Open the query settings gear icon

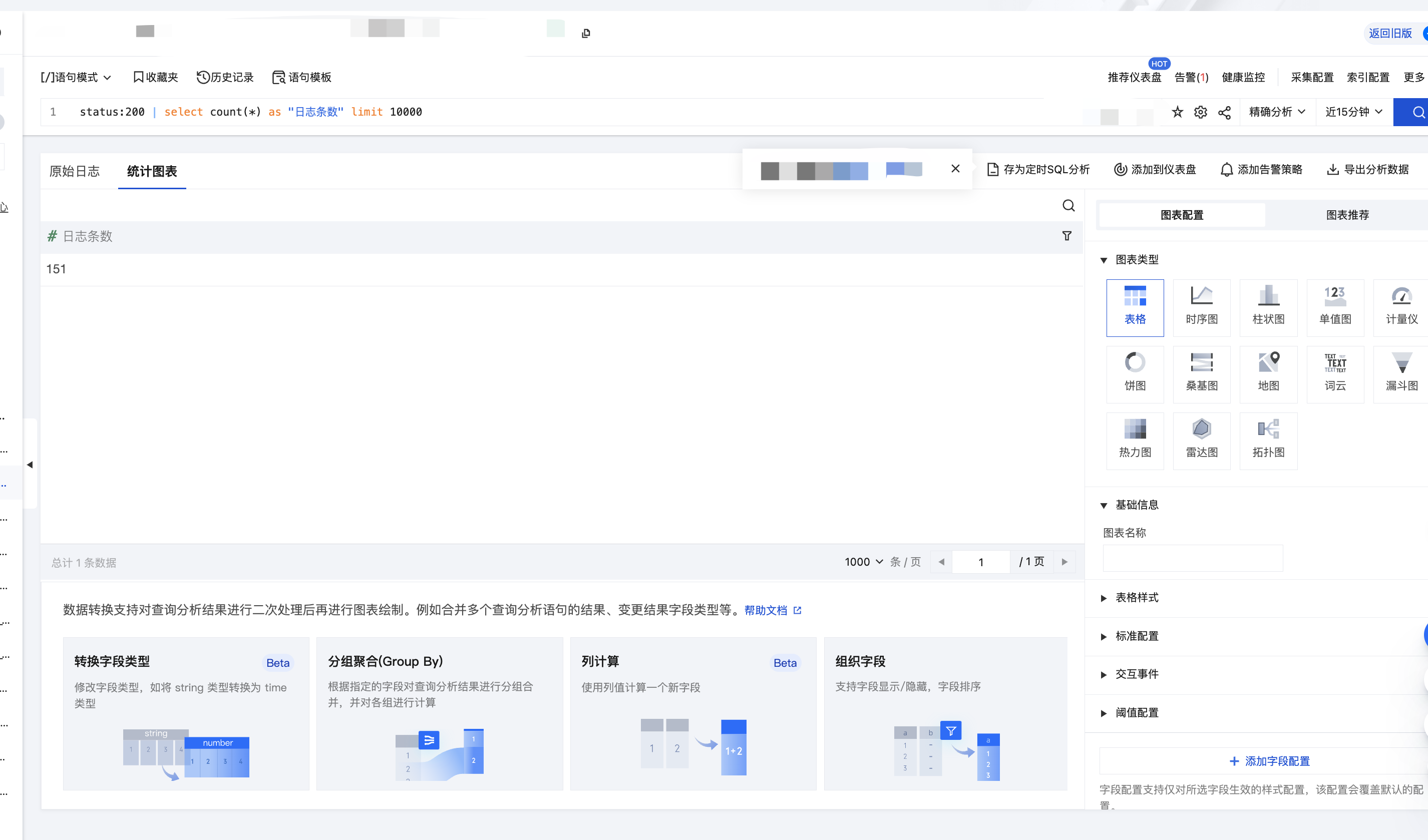pos(1200,112)
